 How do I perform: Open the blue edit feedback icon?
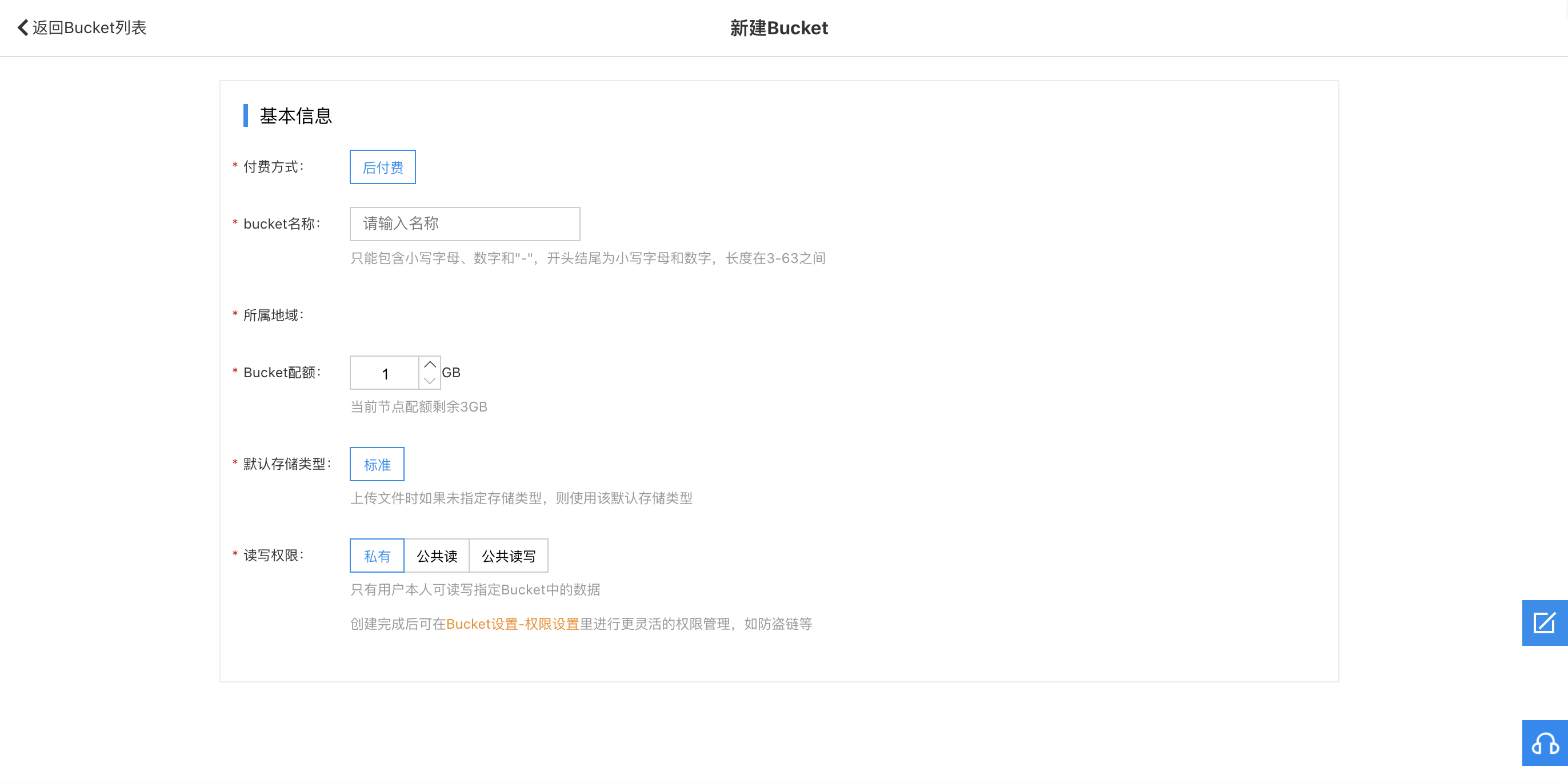tap(1544, 623)
